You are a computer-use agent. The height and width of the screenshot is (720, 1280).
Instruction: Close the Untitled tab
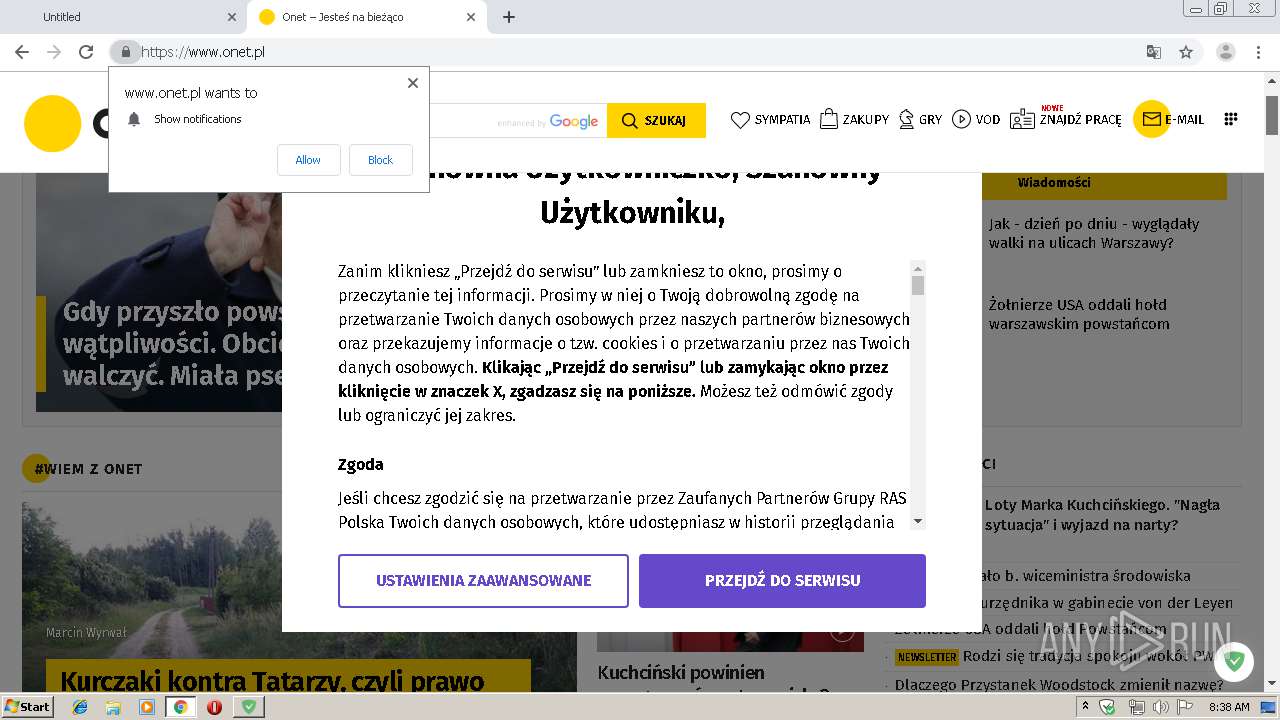232,17
